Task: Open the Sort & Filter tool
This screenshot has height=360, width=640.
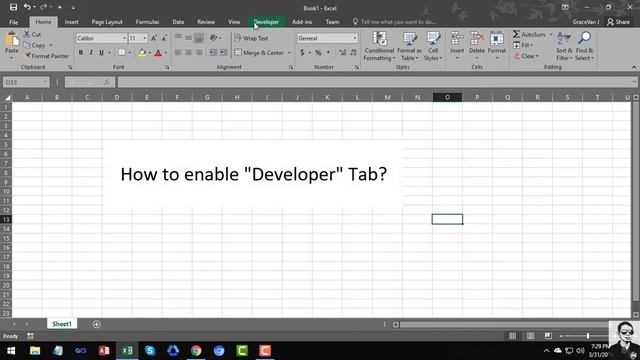Action: pos(564,46)
